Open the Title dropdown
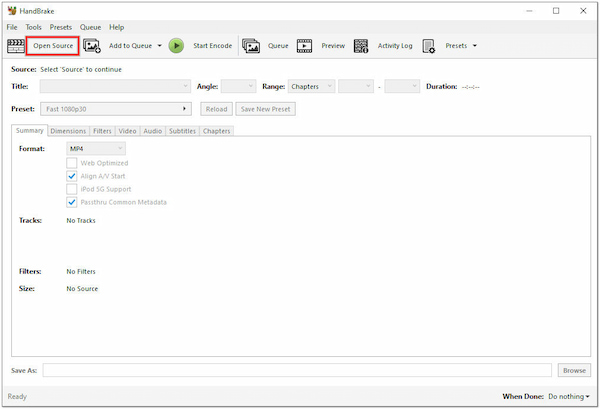The image size is (600, 409). tap(115, 86)
